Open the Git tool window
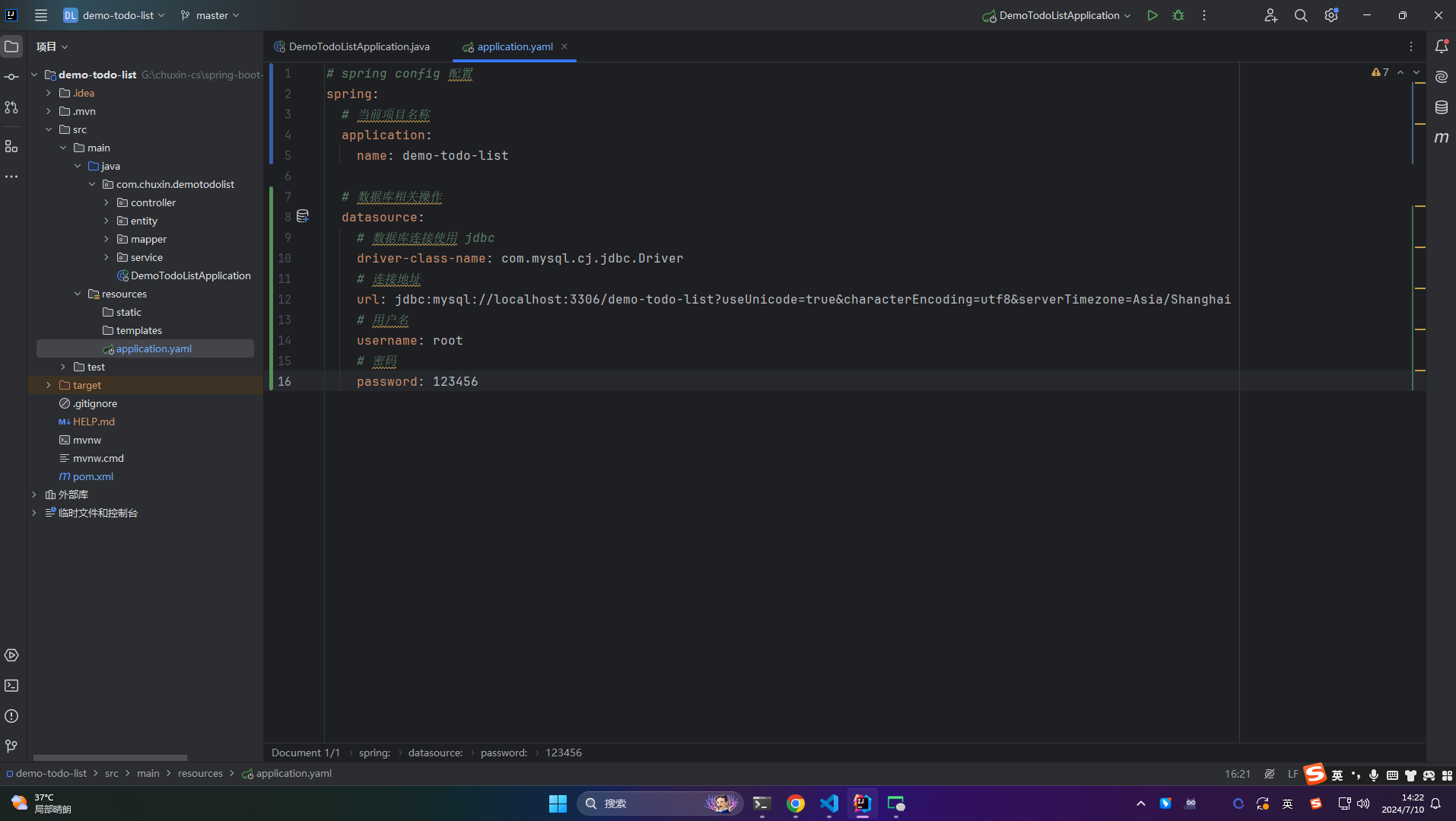1456x821 pixels. [x=11, y=746]
